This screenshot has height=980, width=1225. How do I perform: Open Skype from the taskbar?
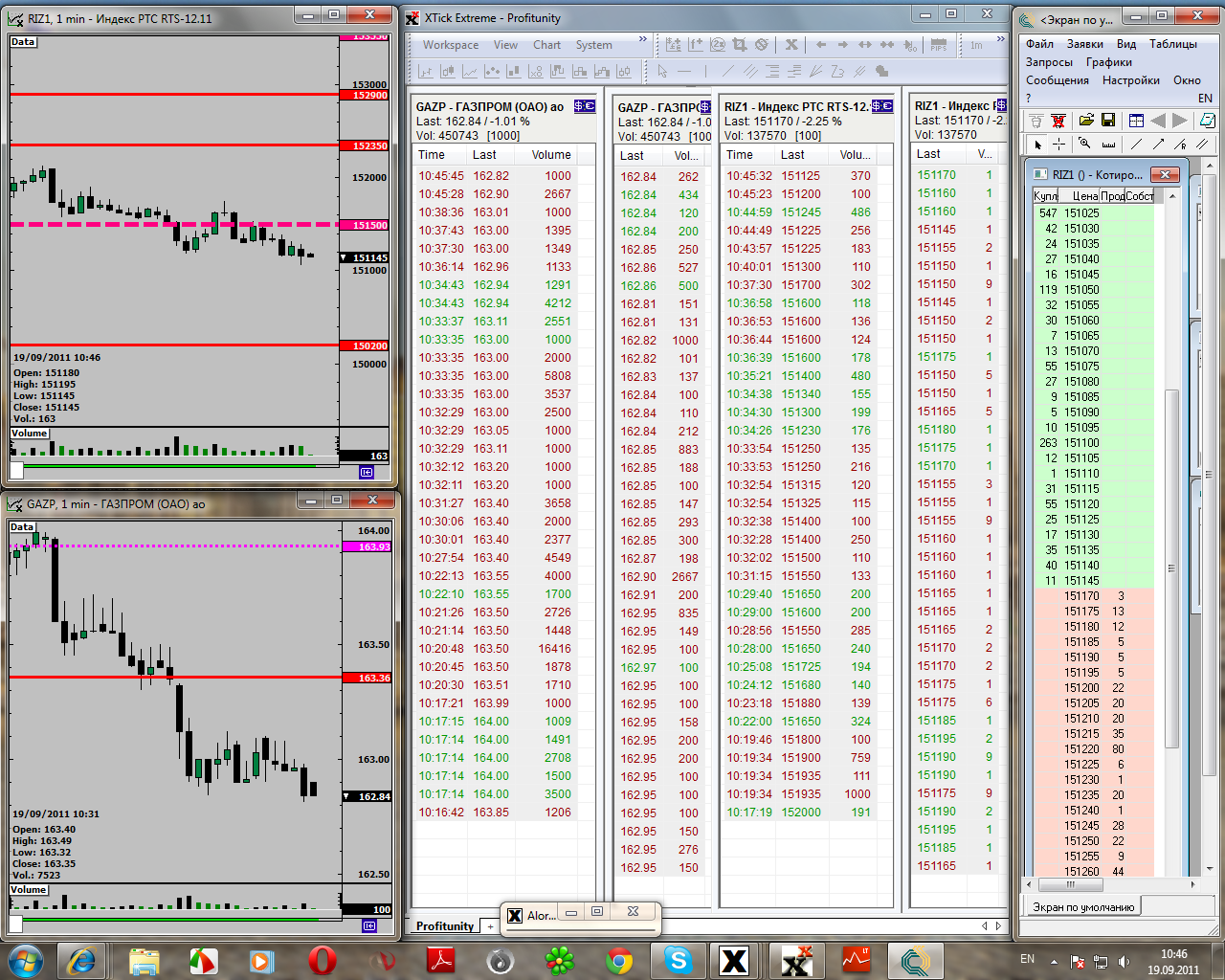679,960
